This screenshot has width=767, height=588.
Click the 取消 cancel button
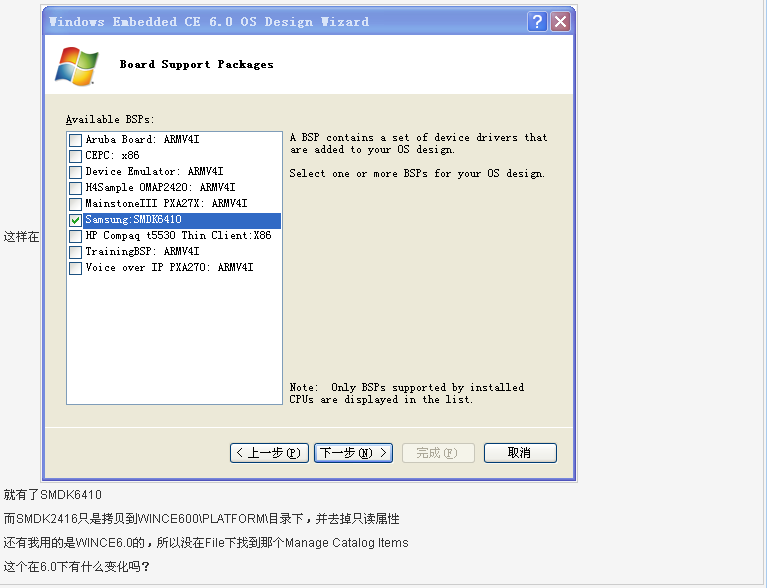point(520,453)
